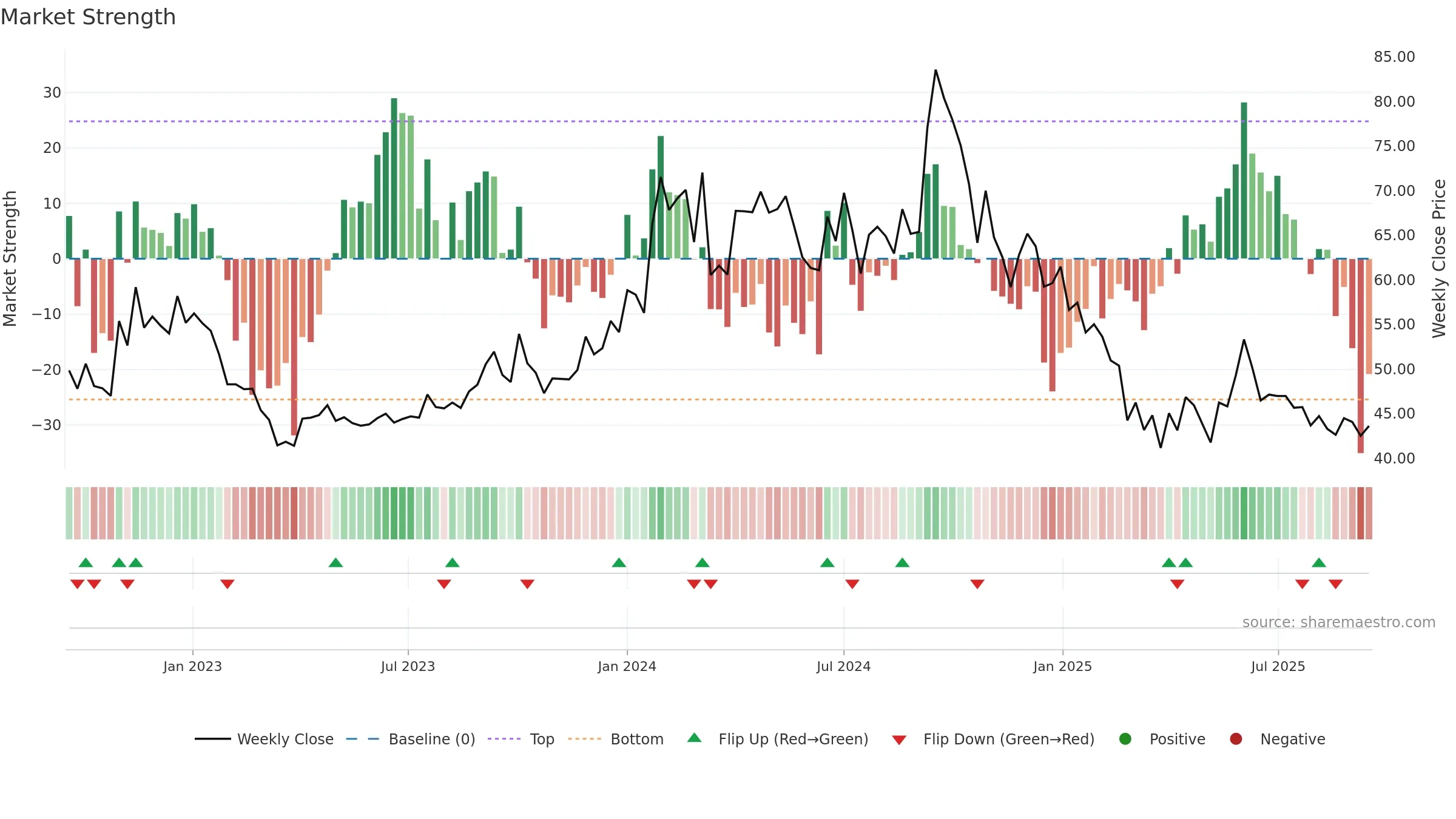Toggle Flip Up (Red→Green) legend entry

(778, 739)
